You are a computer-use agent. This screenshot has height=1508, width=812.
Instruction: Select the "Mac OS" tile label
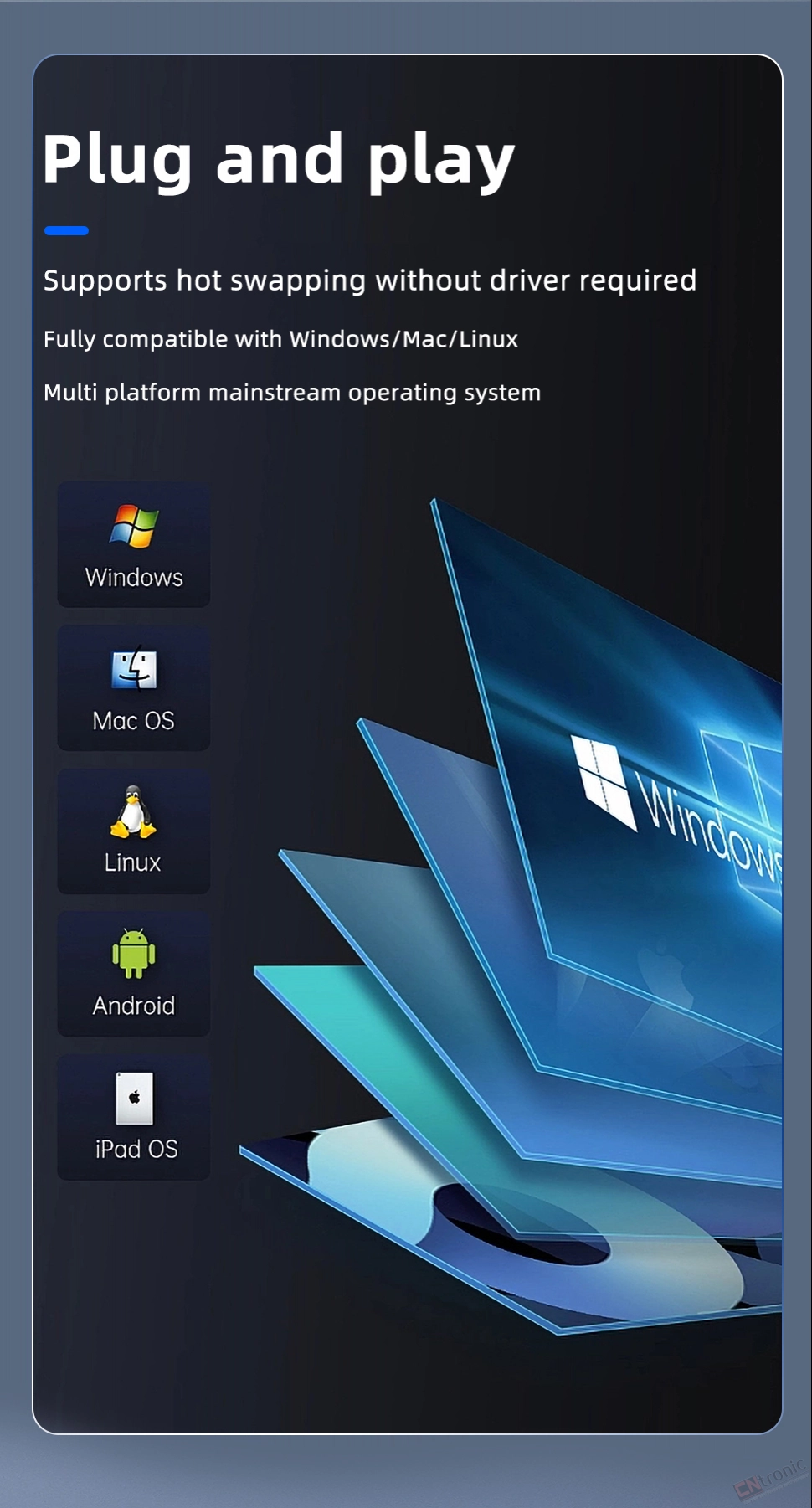pyautogui.click(x=134, y=721)
